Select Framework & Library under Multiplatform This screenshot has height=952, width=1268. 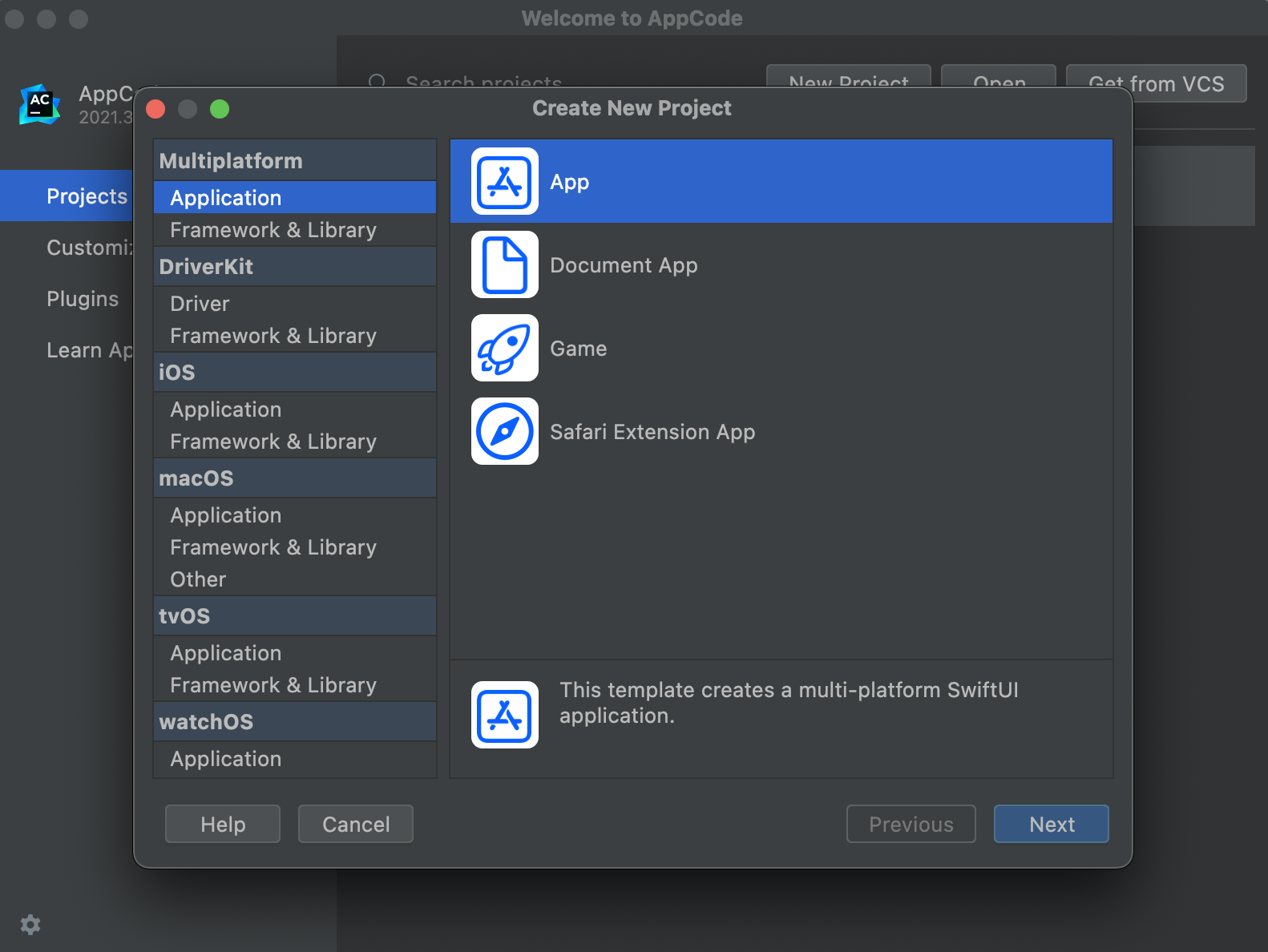click(295, 229)
